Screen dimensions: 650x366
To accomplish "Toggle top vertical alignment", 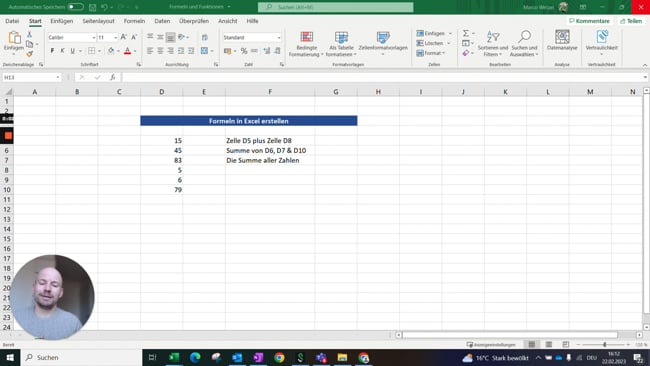I will (x=150, y=37).
